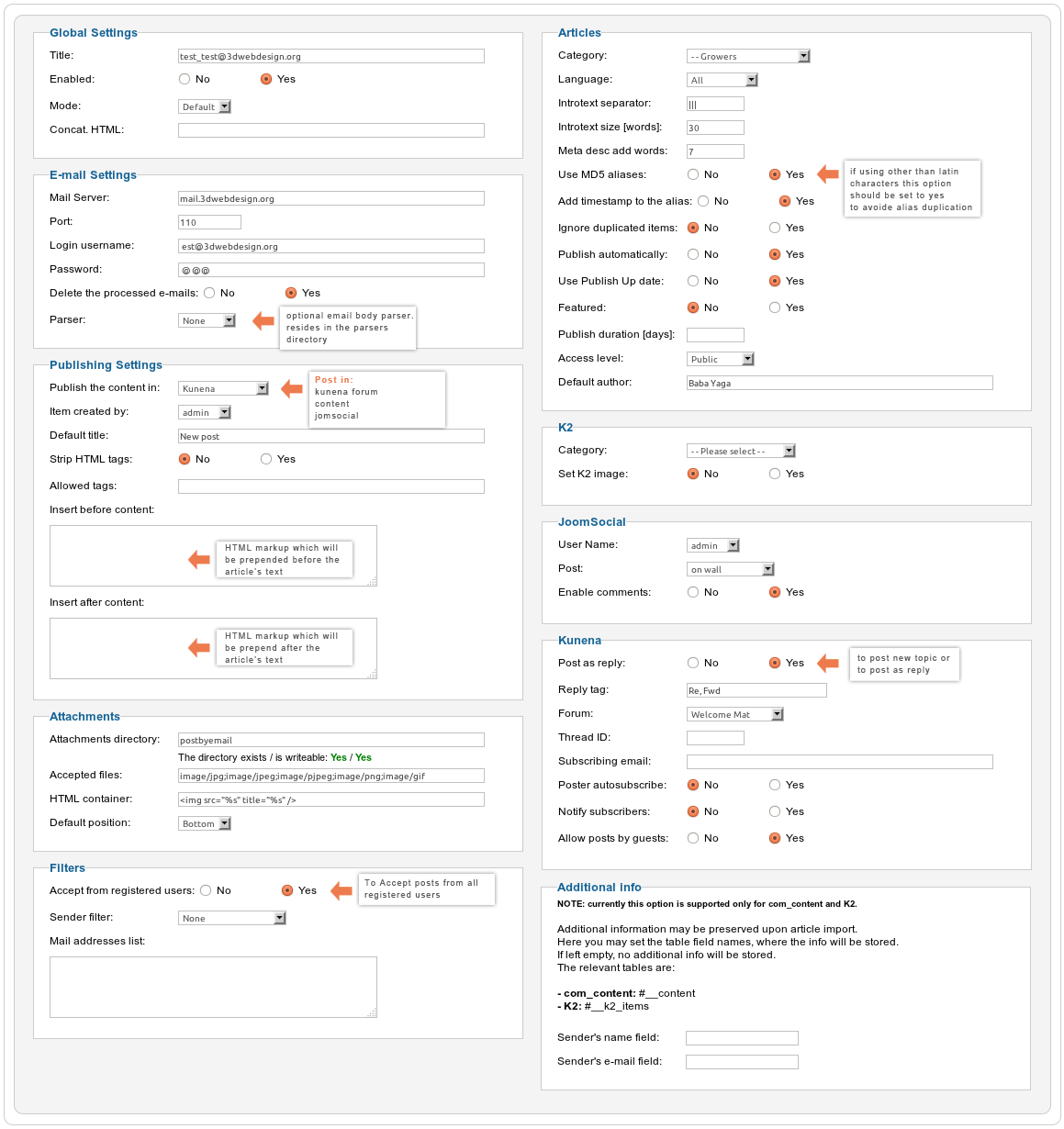Click inside the Insert before content textarea
Viewport: 1064px width, 1129px height.
(x=213, y=555)
